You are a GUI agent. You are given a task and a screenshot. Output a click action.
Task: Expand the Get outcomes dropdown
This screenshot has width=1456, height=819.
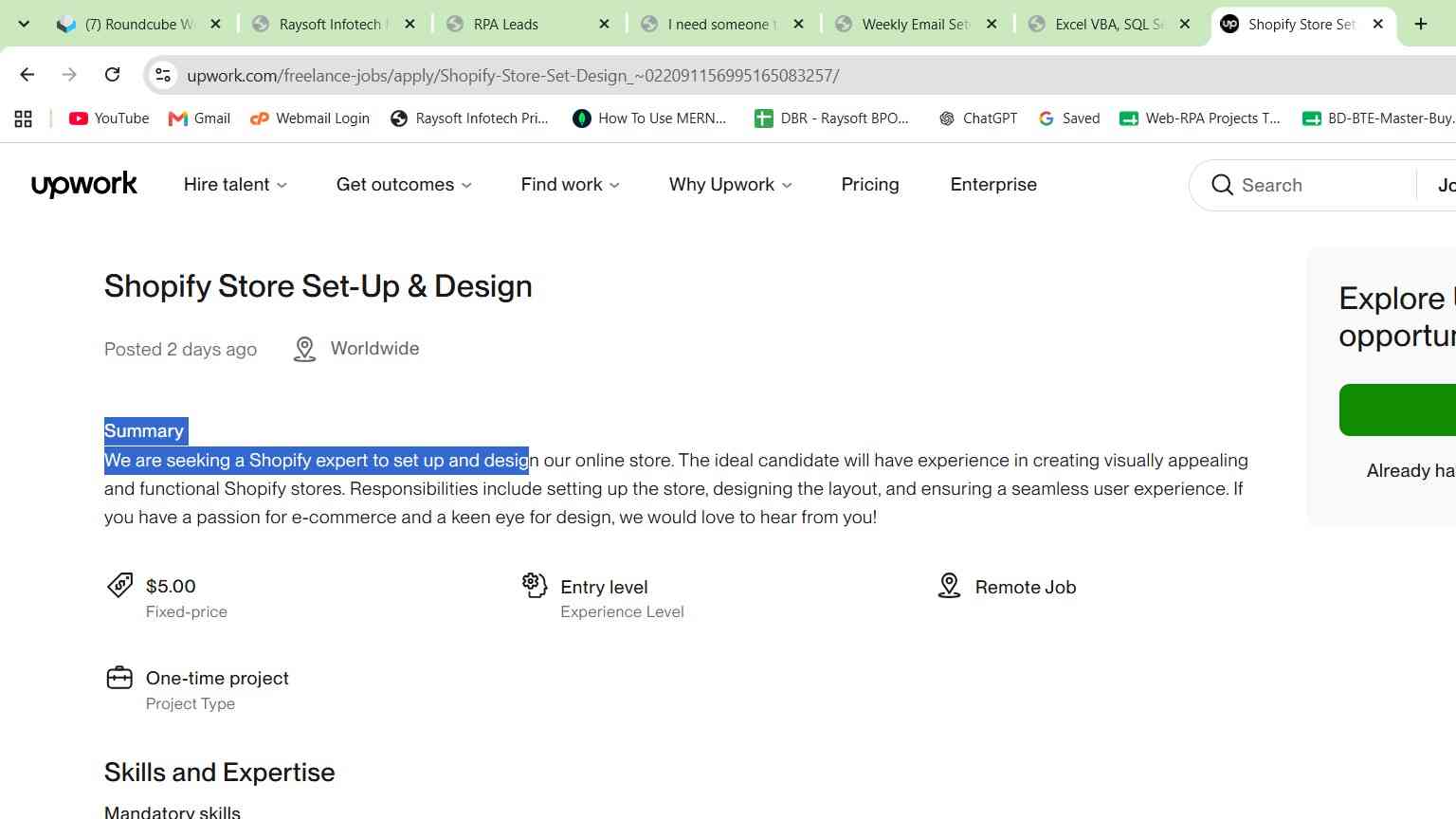[404, 185]
